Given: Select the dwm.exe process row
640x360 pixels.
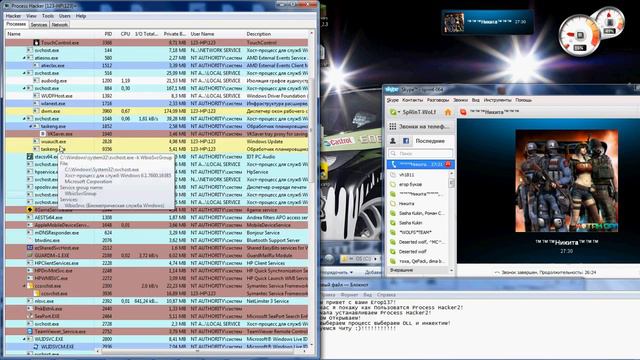Looking at the screenshot, I should click(x=157, y=111).
